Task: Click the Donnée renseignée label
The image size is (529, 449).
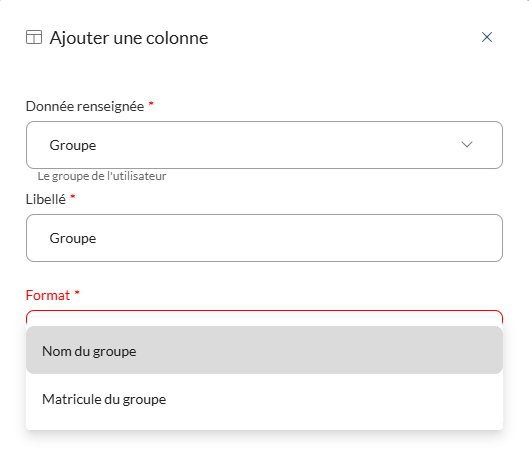Action: point(85,106)
